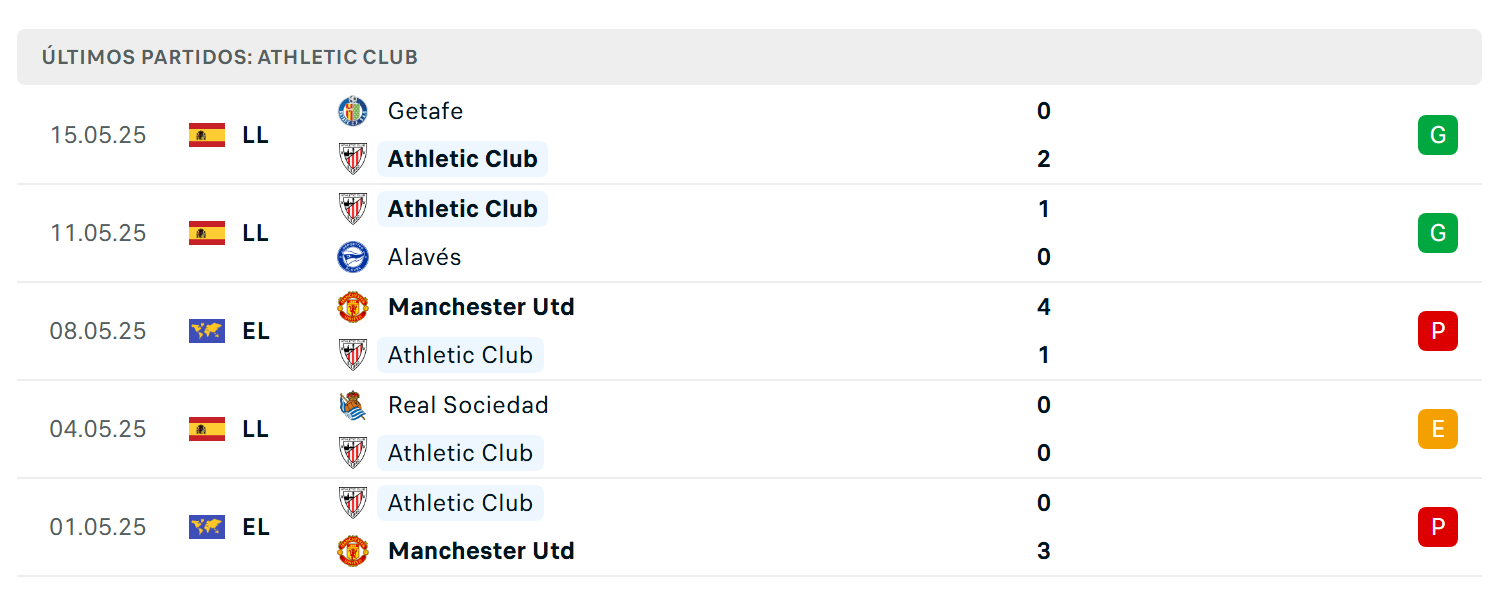Viewport: 1498px width, 598px height.
Task: Click the red P badge for the 08.05.25 match
Action: (1438, 331)
